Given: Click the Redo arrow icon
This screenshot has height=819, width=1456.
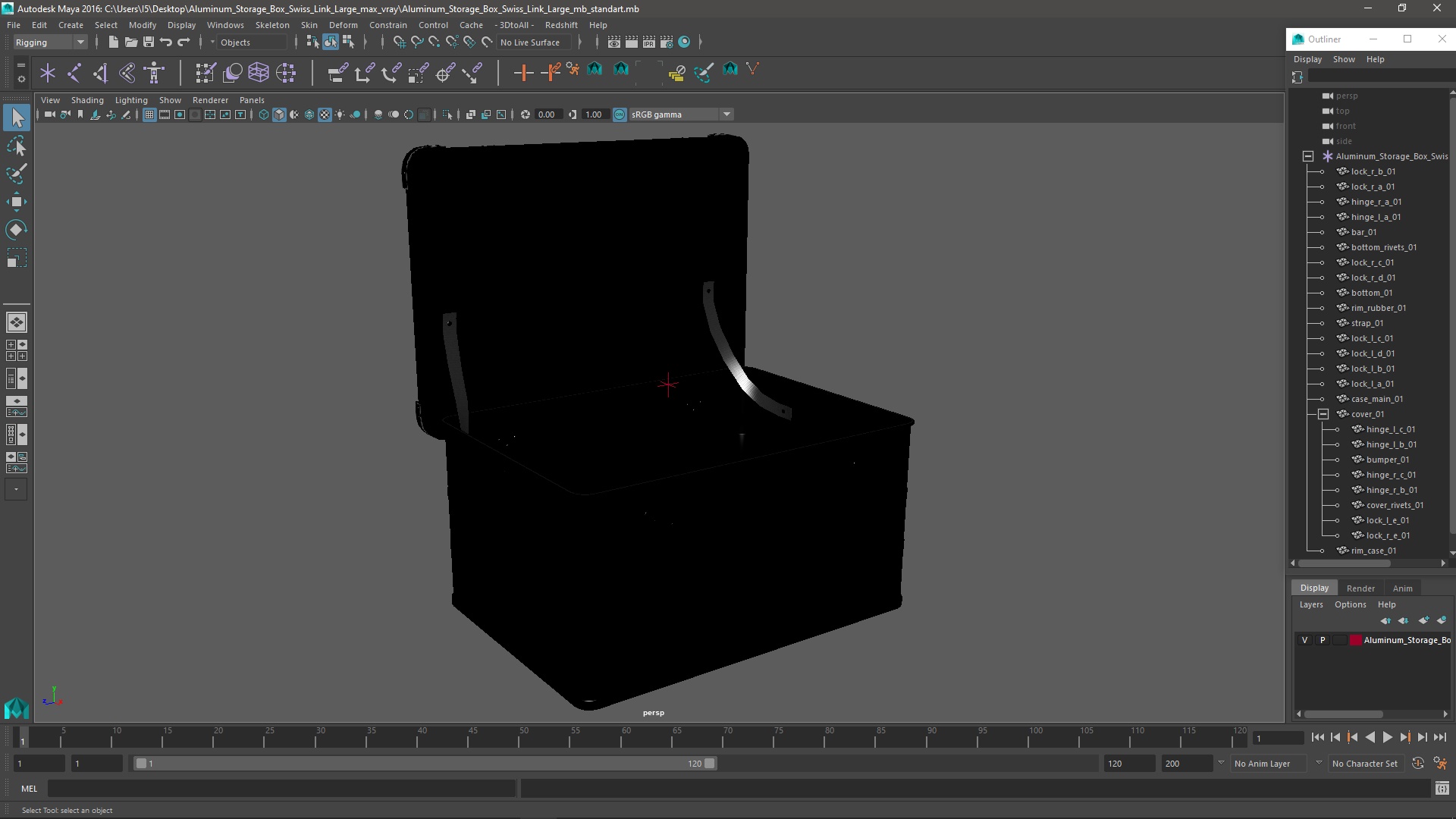Looking at the screenshot, I should click(x=184, y=42).
